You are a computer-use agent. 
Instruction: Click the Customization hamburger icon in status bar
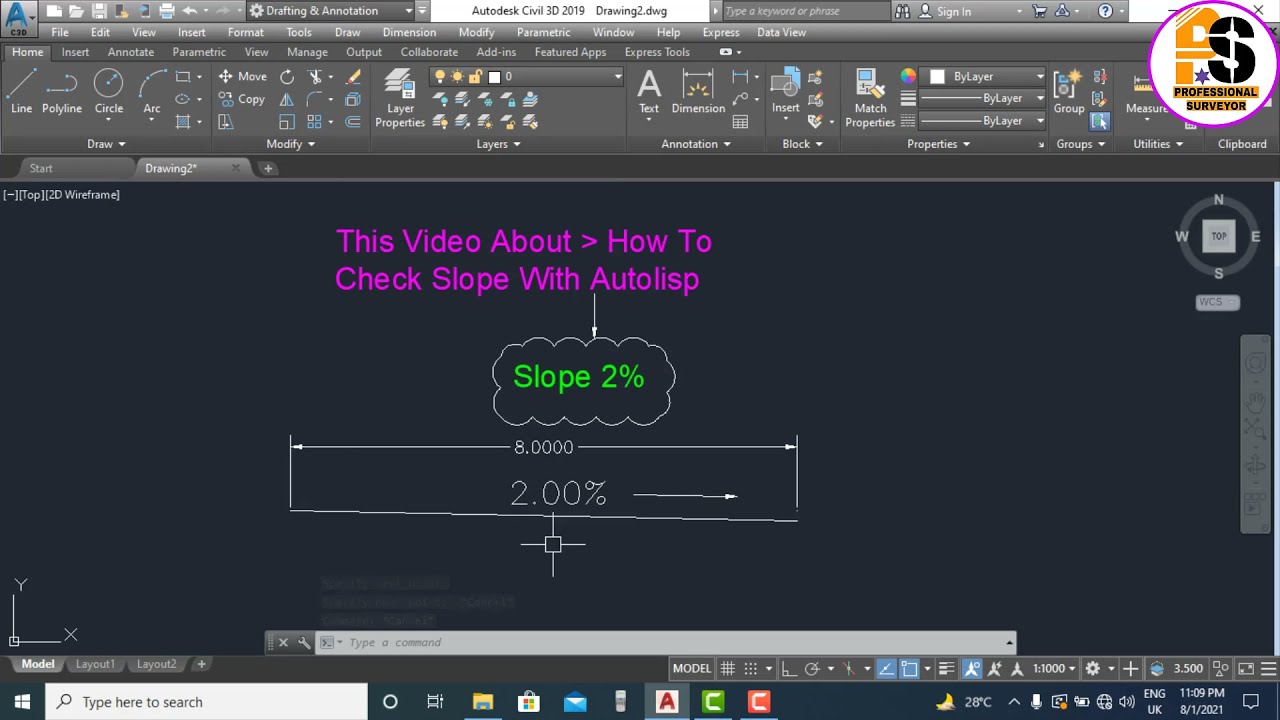[1269, 668]
